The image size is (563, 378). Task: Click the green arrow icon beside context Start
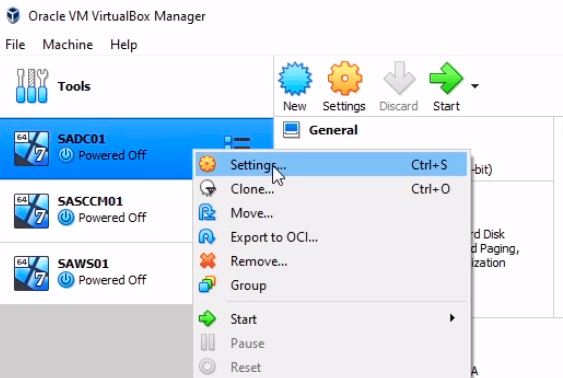pos(208,318)
